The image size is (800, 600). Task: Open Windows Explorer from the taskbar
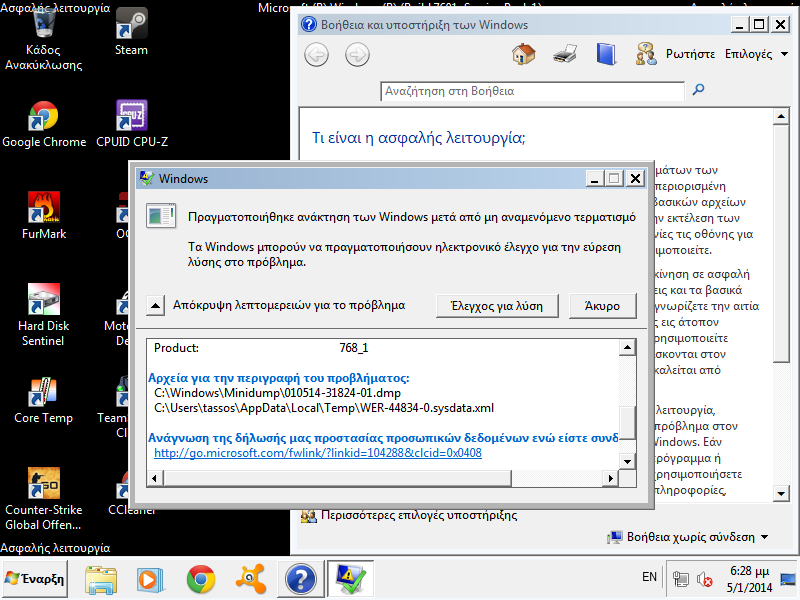101,579
